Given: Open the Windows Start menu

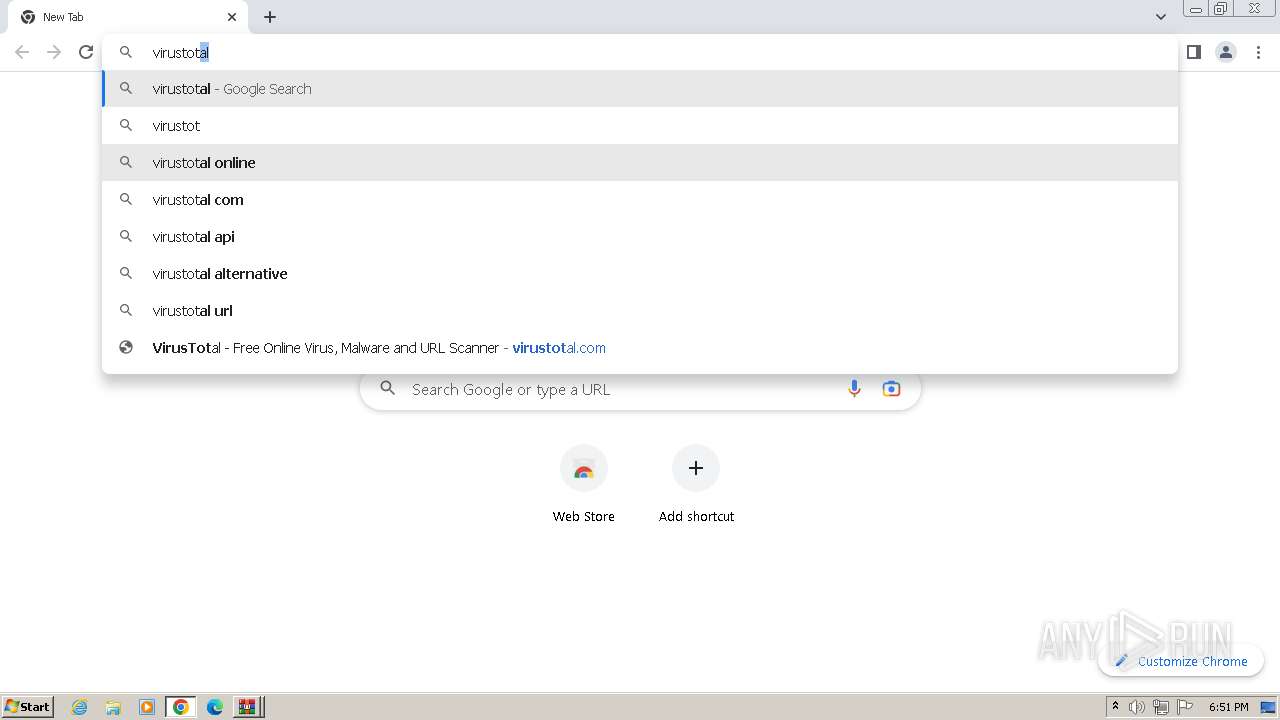Looking at the screenshot, I should click(28, 706).
